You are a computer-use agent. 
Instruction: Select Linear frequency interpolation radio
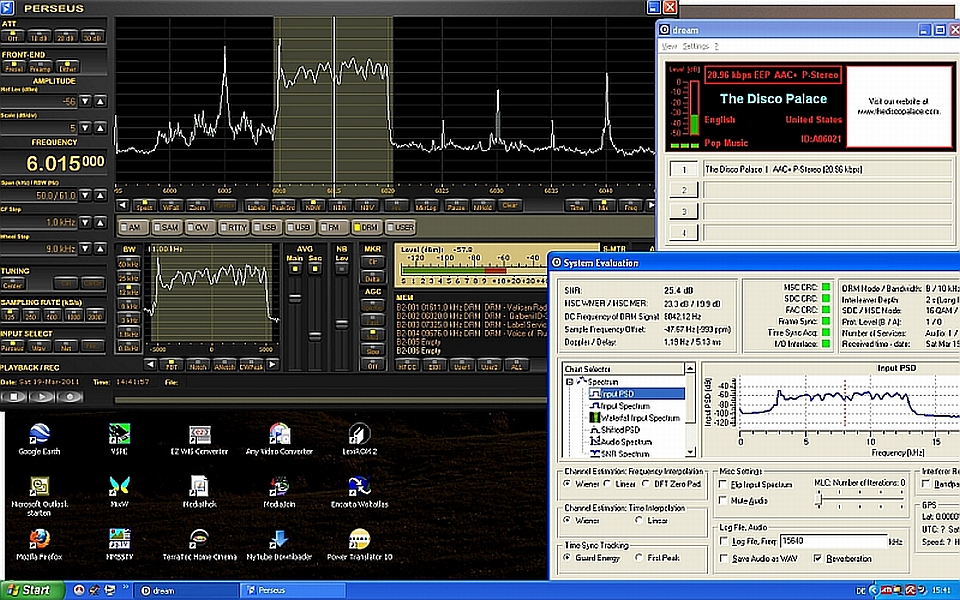pos(608,484)
